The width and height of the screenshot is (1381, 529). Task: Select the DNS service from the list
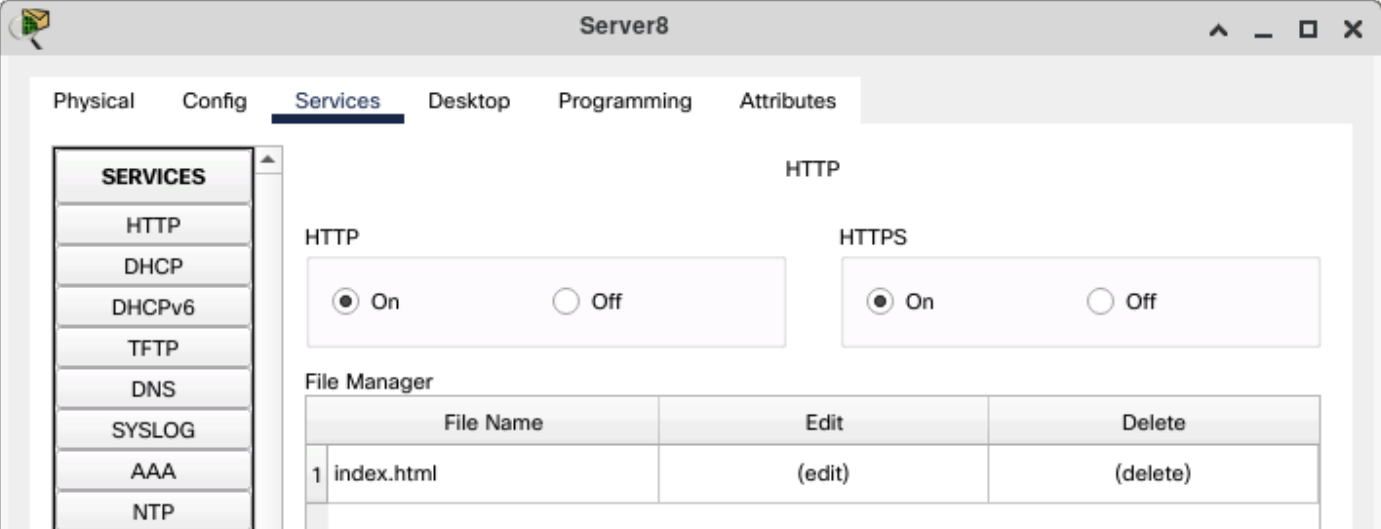coord(153,389)
